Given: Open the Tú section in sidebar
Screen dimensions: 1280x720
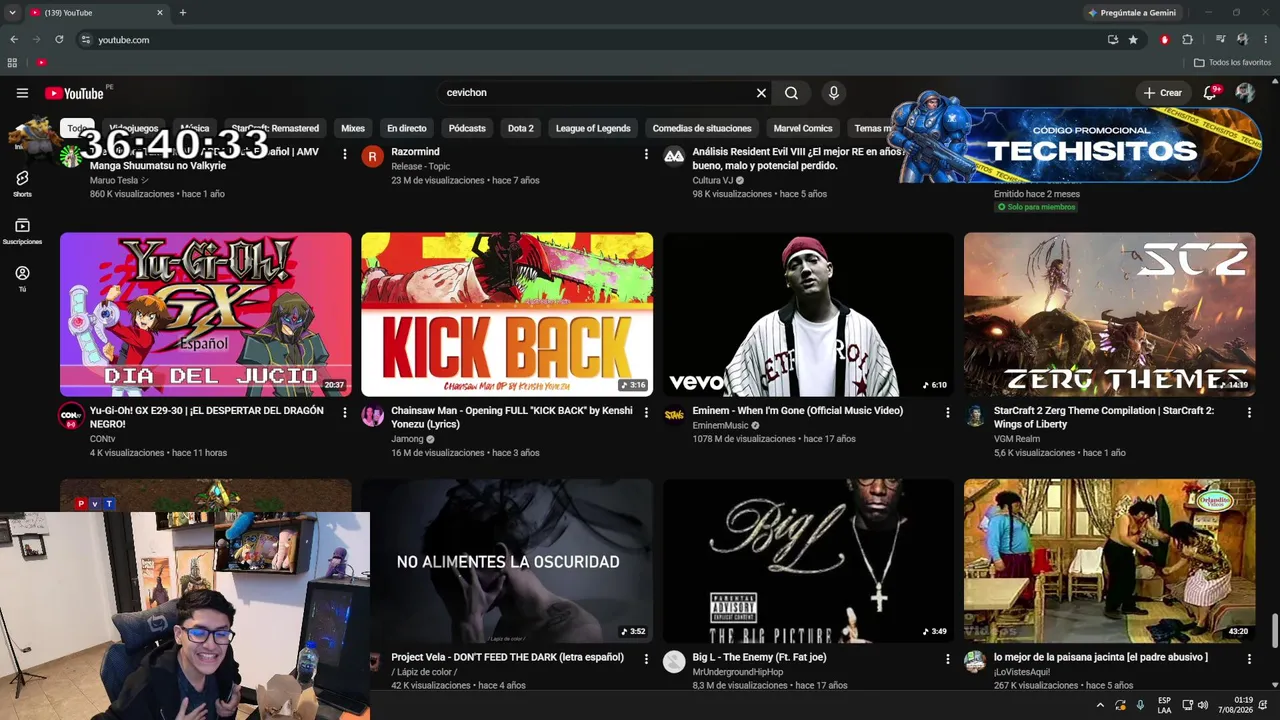Looking at the screenshot, I should 22,279.
